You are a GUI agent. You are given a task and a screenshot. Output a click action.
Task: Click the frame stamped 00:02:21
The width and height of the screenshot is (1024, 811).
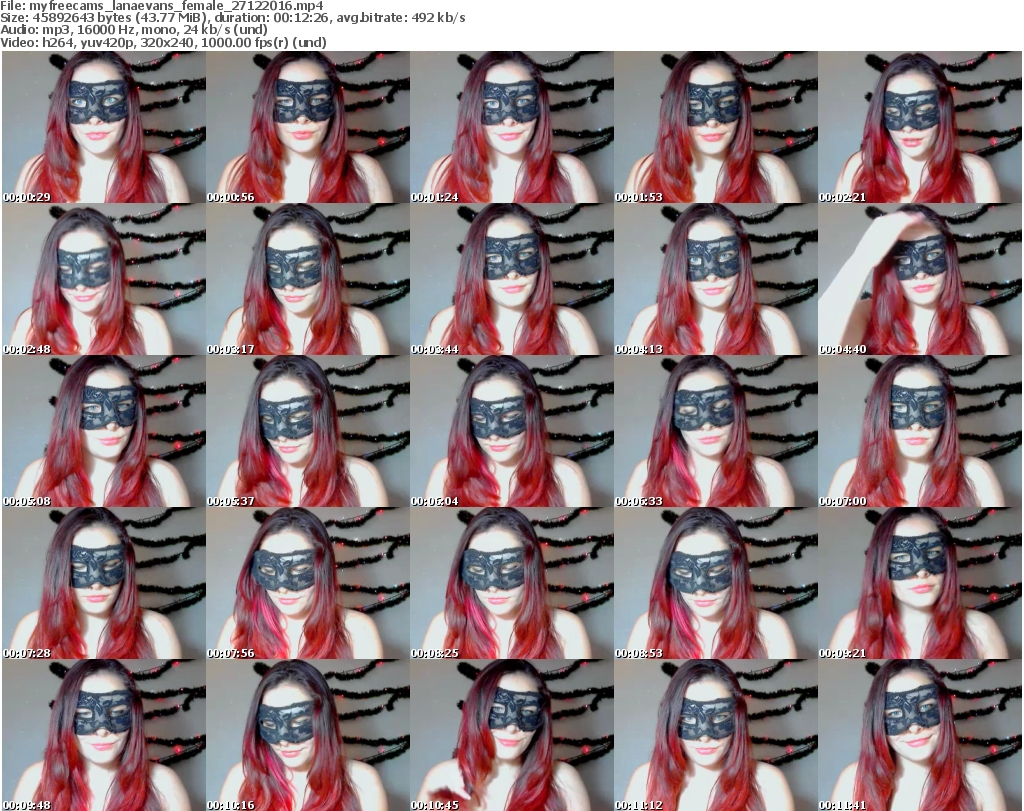pyautogui.click(x=919, y=127)
